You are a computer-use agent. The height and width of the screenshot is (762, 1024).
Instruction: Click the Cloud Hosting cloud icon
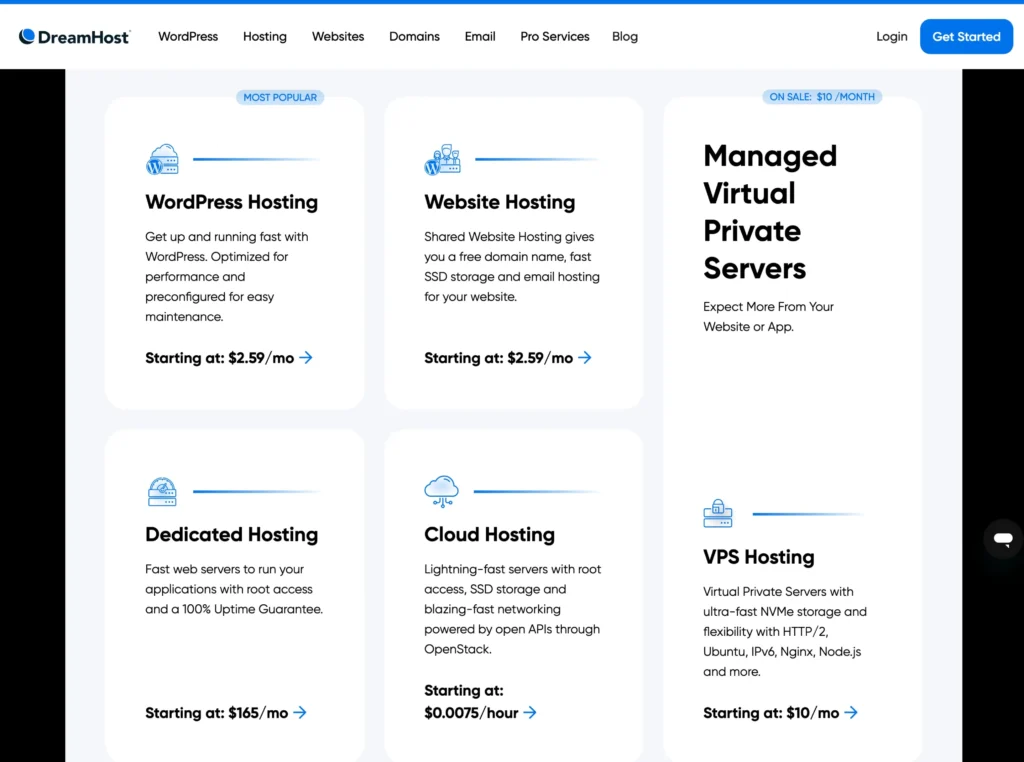441,490
